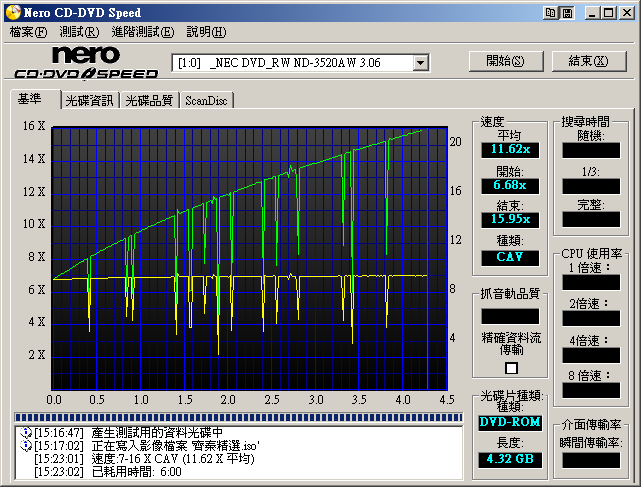This screenshot has height=487, width=641.
Task: Toggle the 精確資料流傳輸 checkbox
Action: [x=511, y=368]
